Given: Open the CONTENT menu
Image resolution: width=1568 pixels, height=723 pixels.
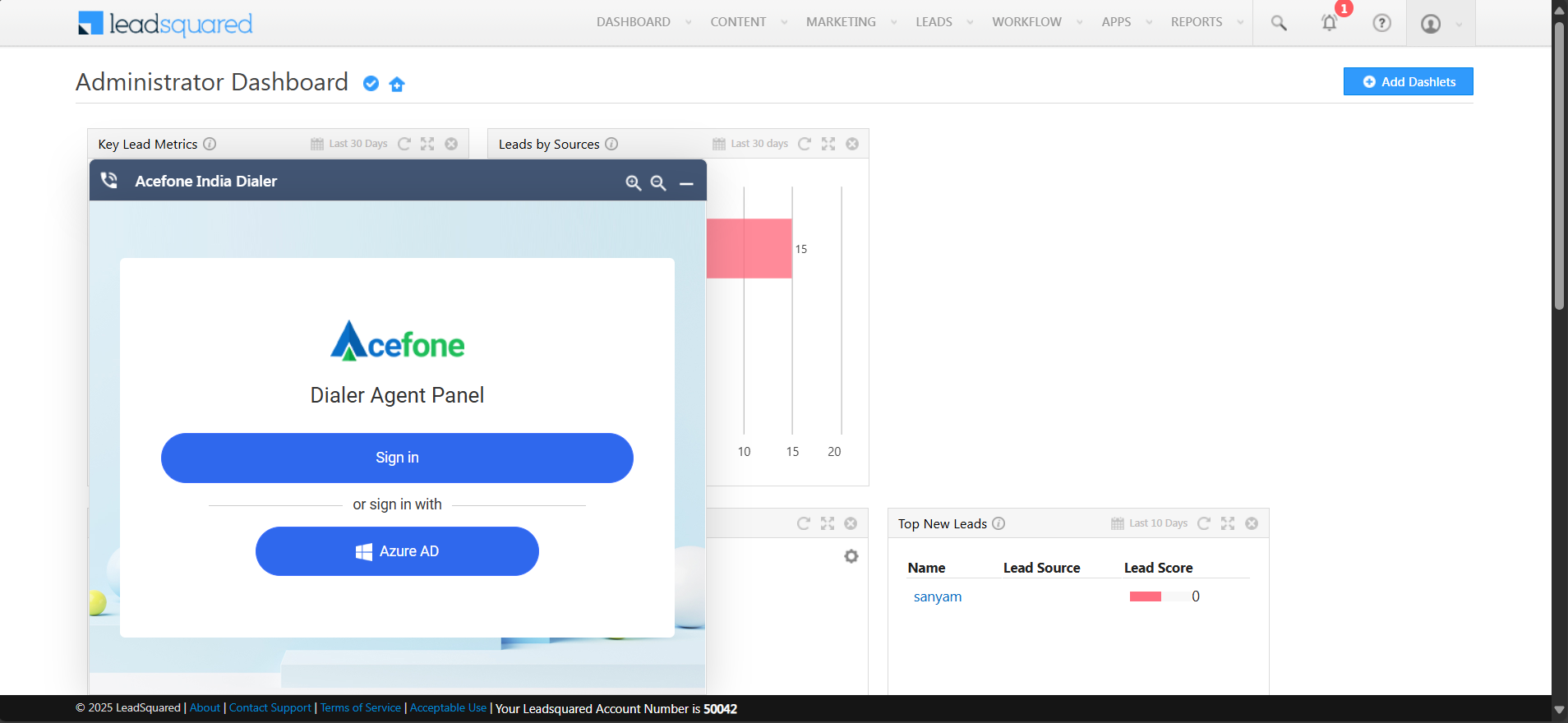Looking at the screenshot, I should tap(738, 22).
